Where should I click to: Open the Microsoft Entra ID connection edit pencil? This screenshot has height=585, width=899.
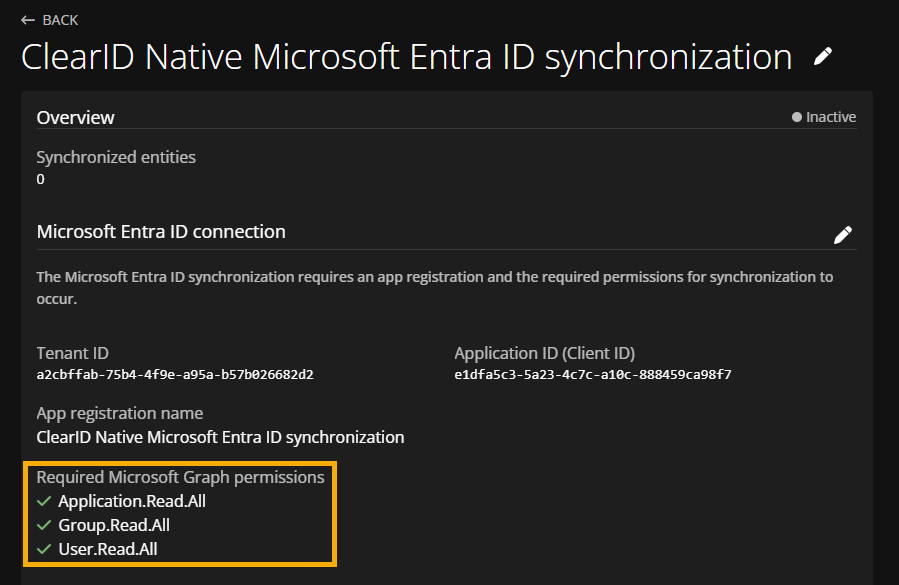click(843, 234)
